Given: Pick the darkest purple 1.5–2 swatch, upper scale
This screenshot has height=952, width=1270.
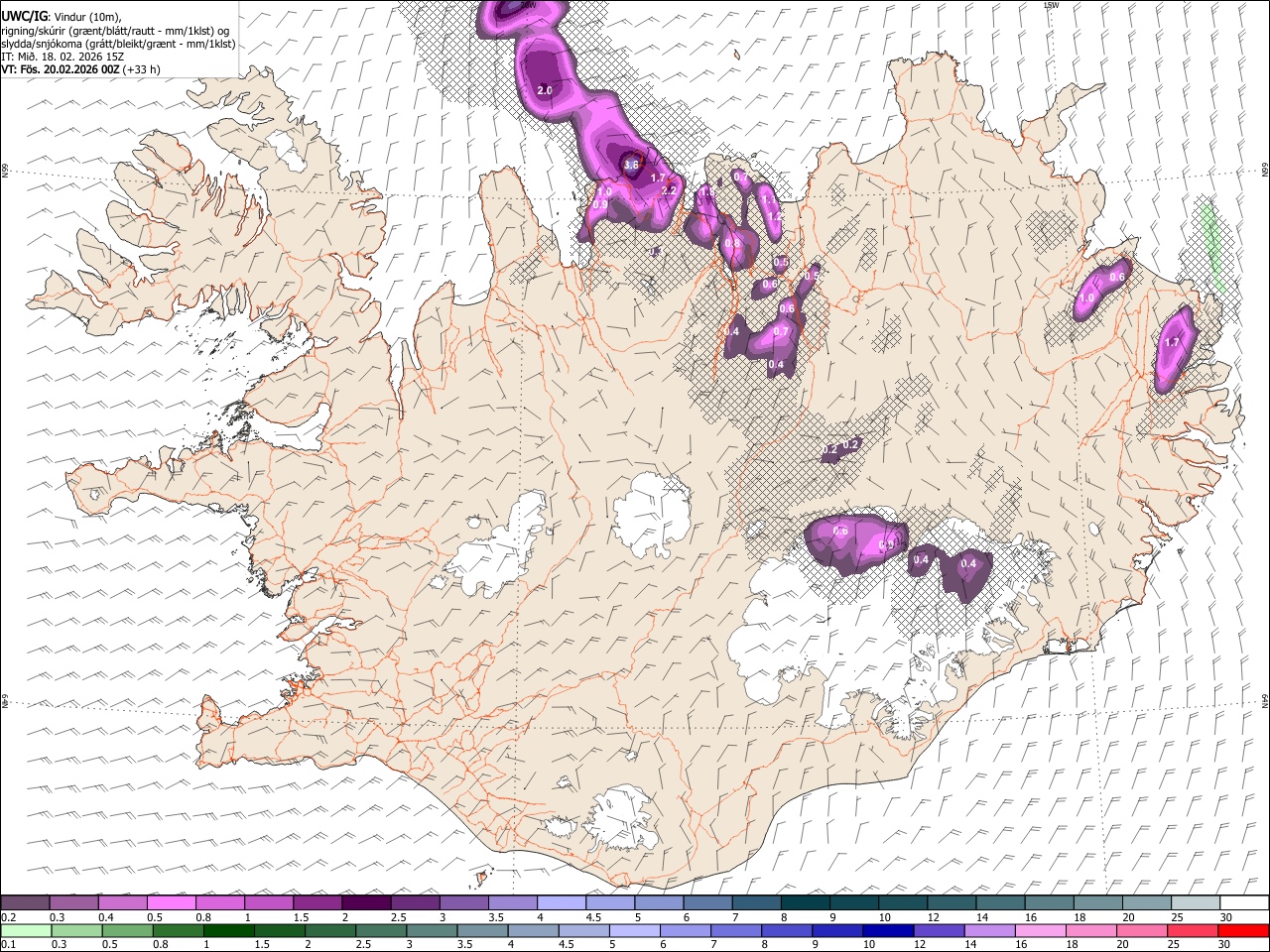Looking at the screenshot, I should click(366, 902).
